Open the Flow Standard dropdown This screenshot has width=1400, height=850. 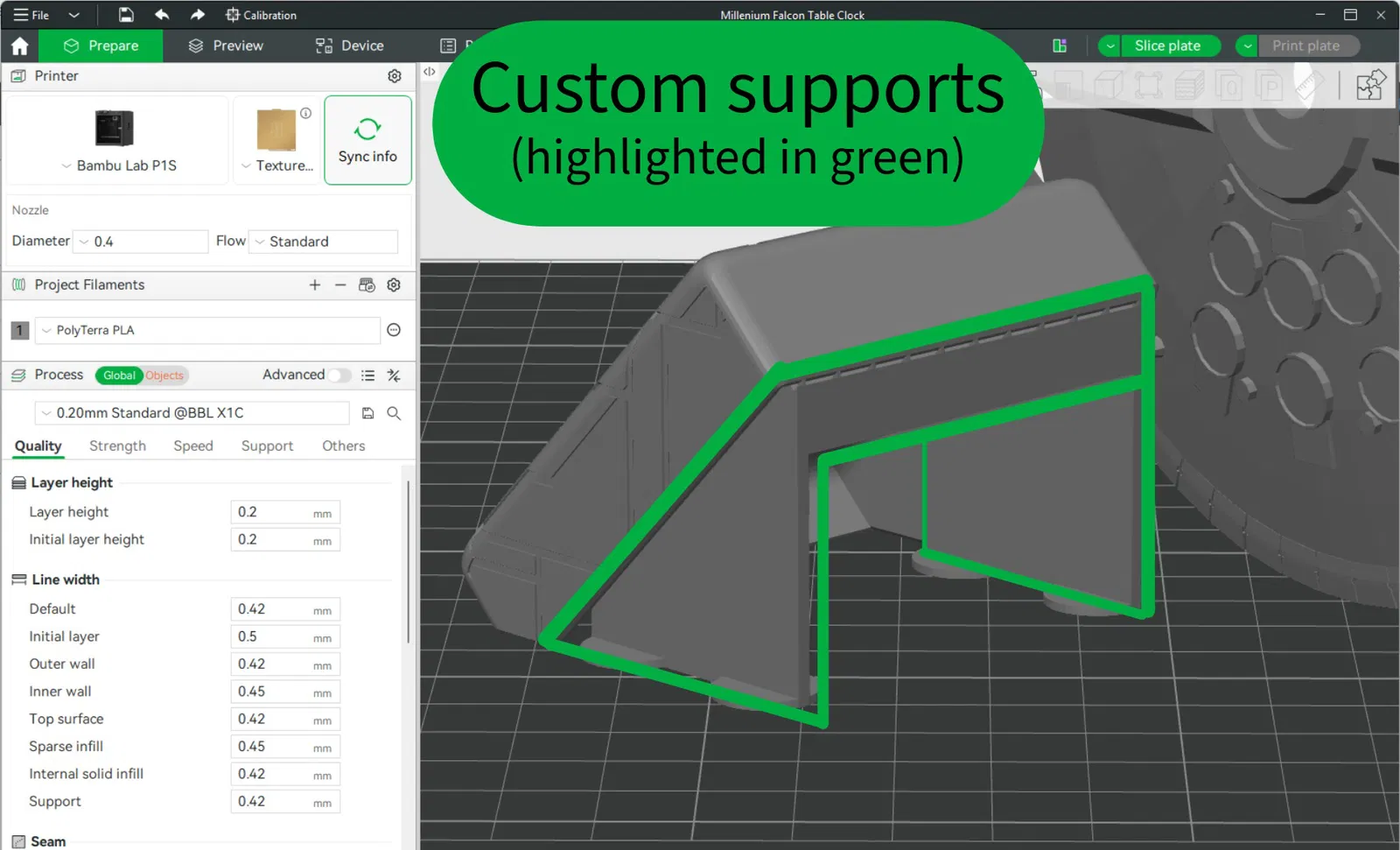(x=324, y=242)
